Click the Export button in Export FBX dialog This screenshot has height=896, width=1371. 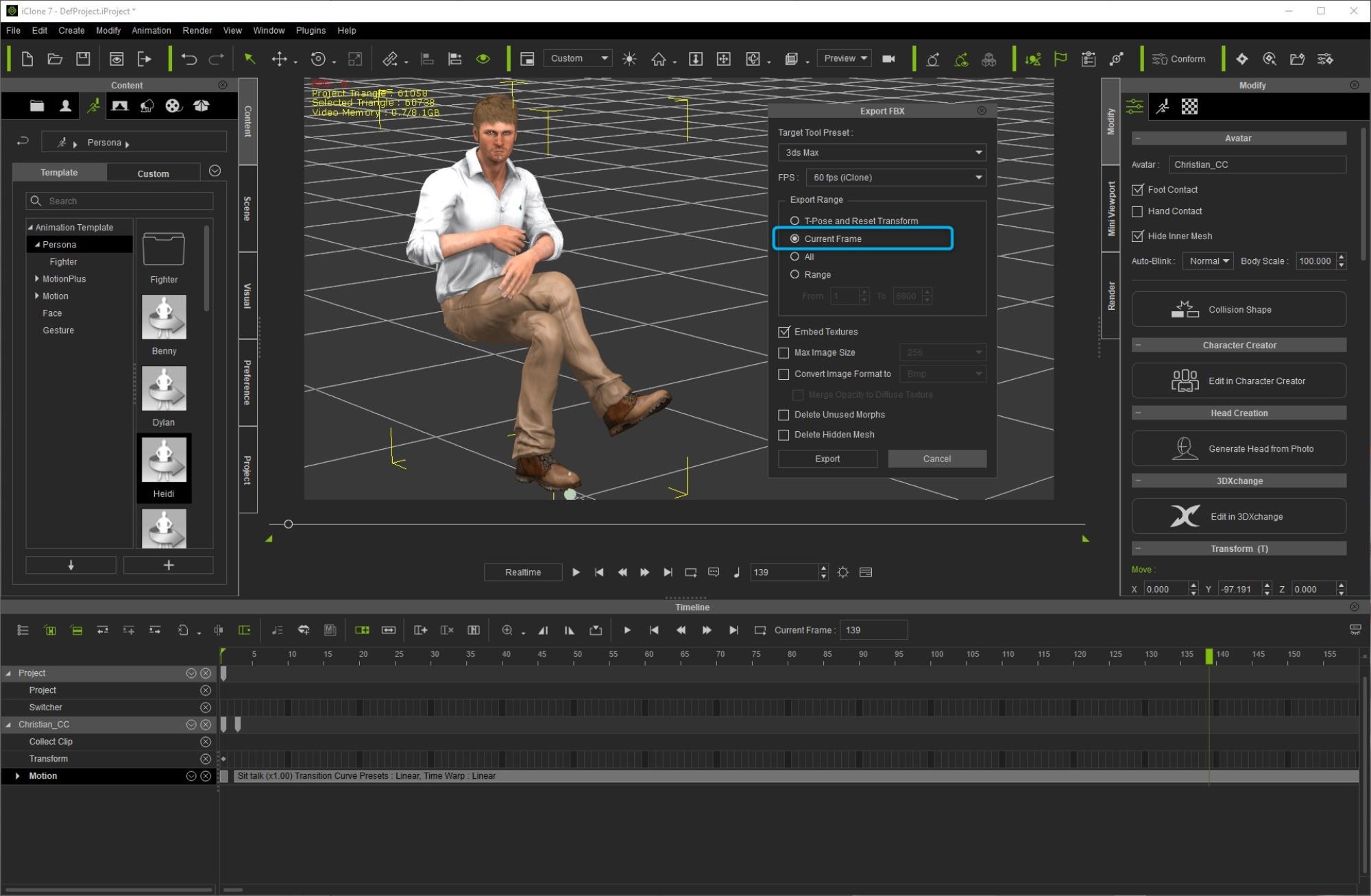click(x=828, y=458)
